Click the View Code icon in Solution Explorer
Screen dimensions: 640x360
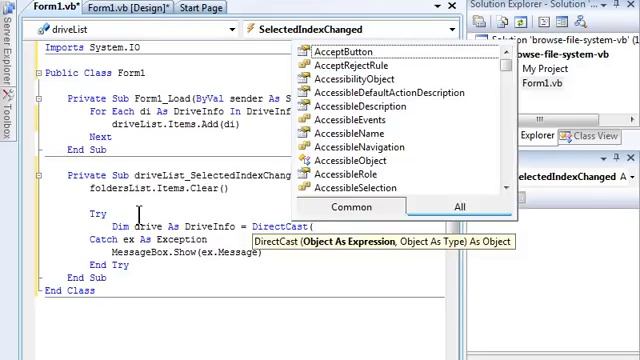point(544,22)
